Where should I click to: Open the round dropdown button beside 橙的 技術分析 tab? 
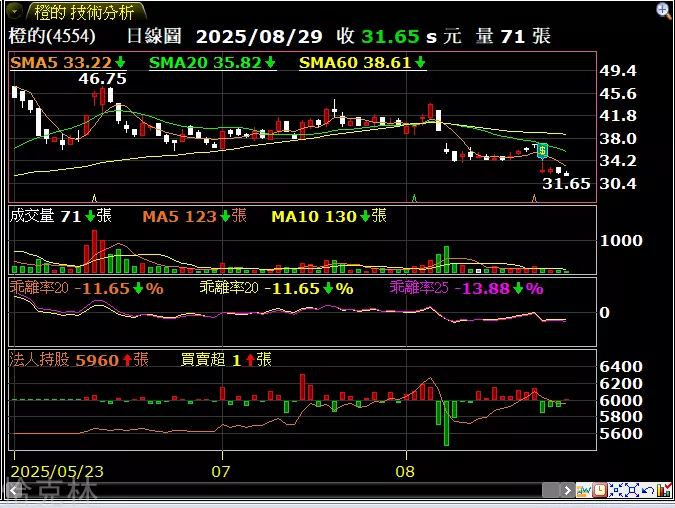pyautogui.click(x=14, y=11)
